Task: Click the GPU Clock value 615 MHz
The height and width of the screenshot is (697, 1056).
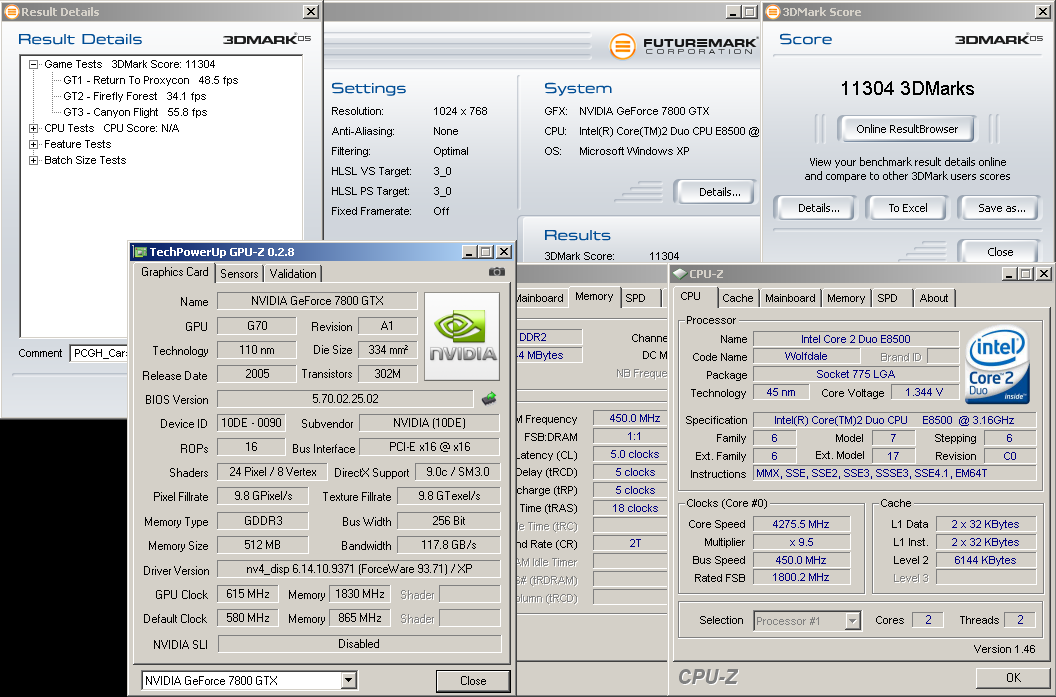Action: click(247, 594)
